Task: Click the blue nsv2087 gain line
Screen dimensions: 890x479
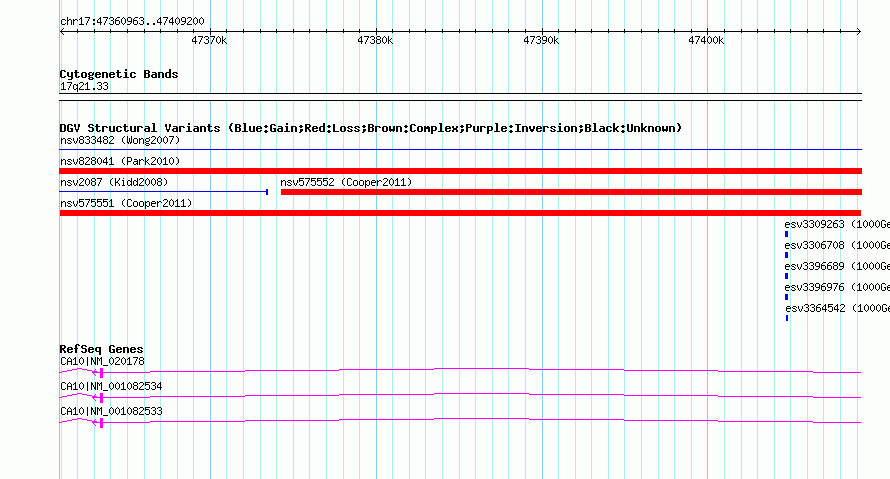Action: pyautogui.click(x=163, y=192)
